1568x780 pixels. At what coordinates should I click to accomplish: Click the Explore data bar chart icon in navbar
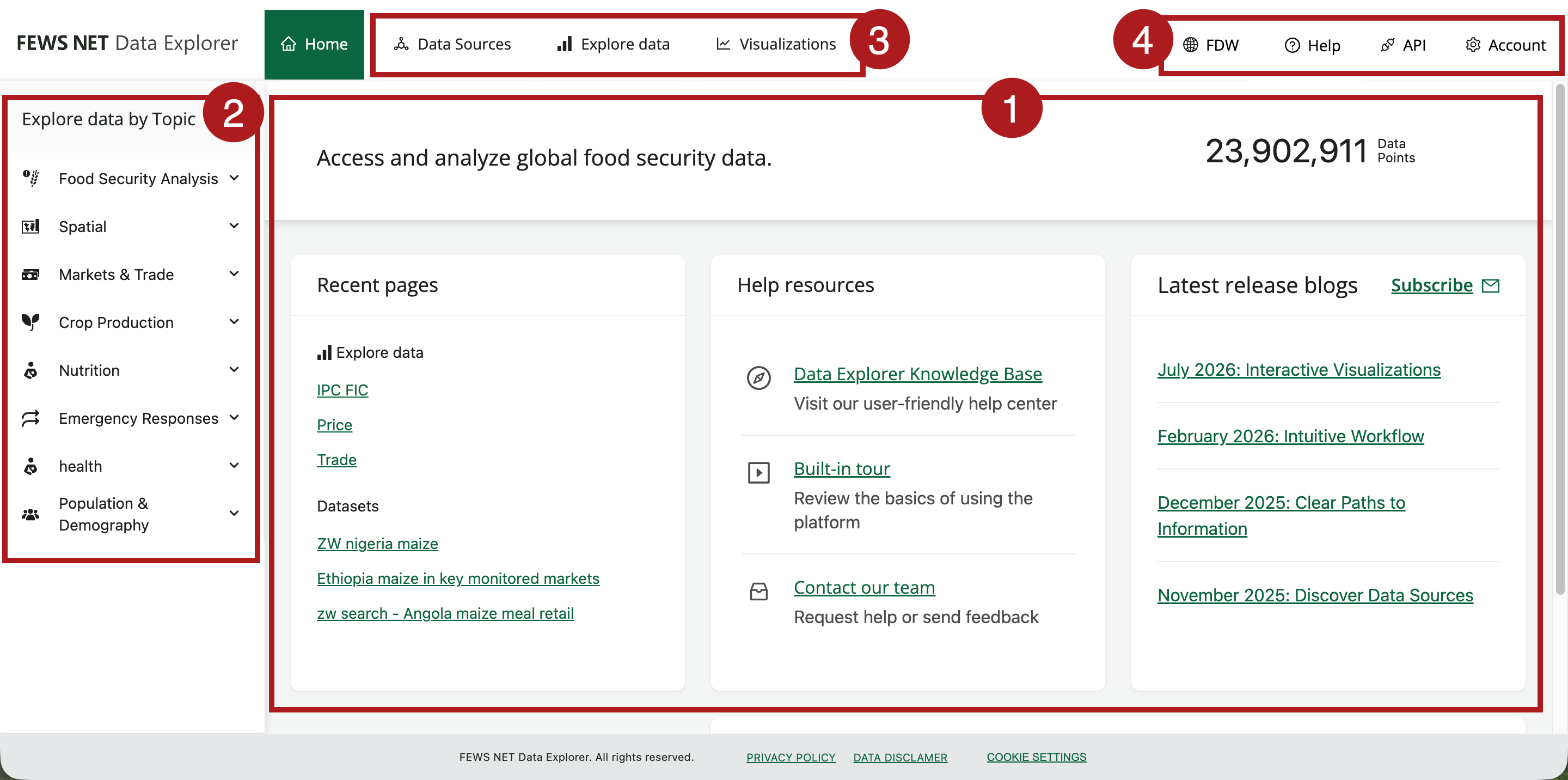pyautogui.click(x=564, y=44)
